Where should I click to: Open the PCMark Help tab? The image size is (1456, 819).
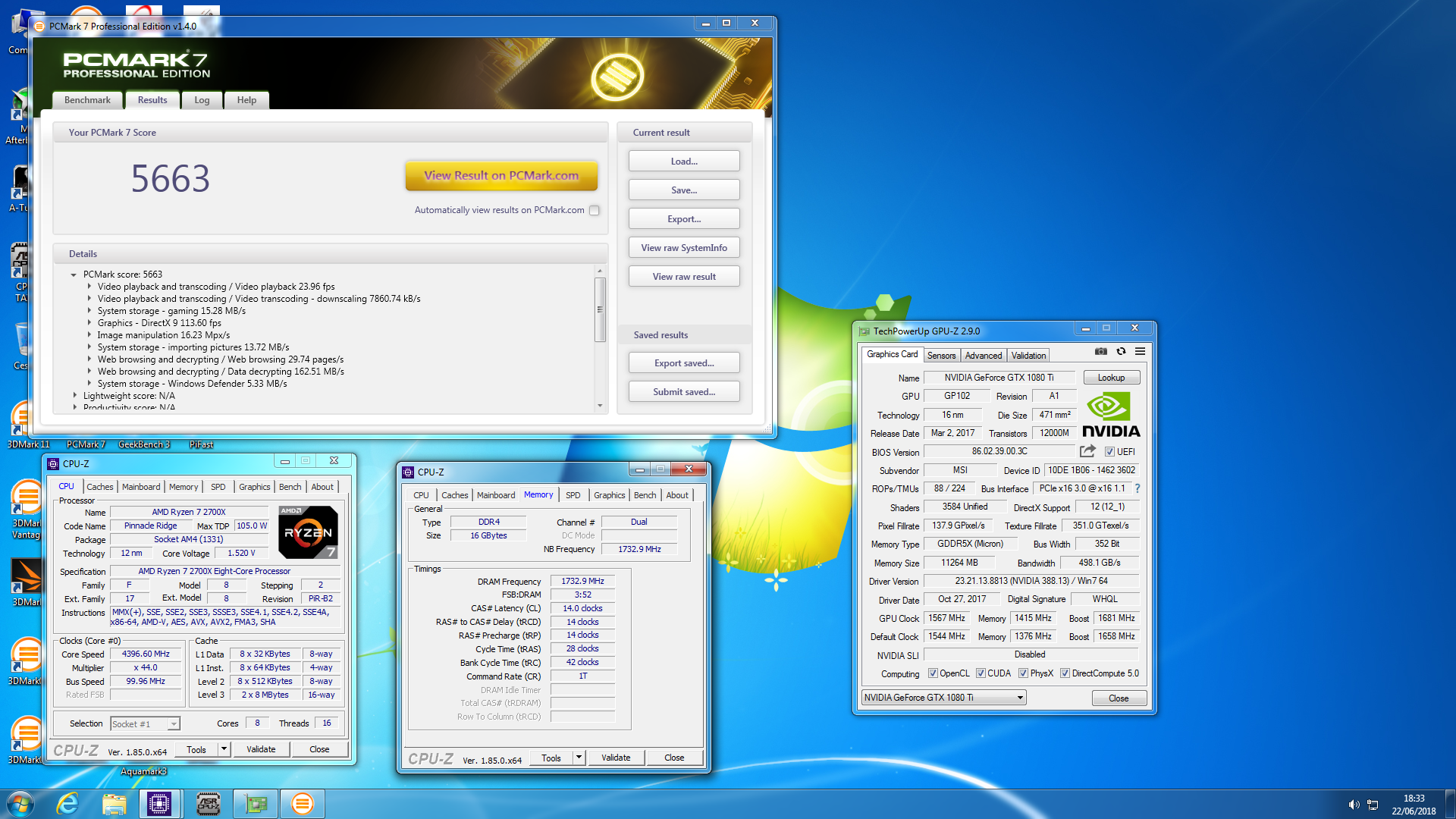pos(246,100)
